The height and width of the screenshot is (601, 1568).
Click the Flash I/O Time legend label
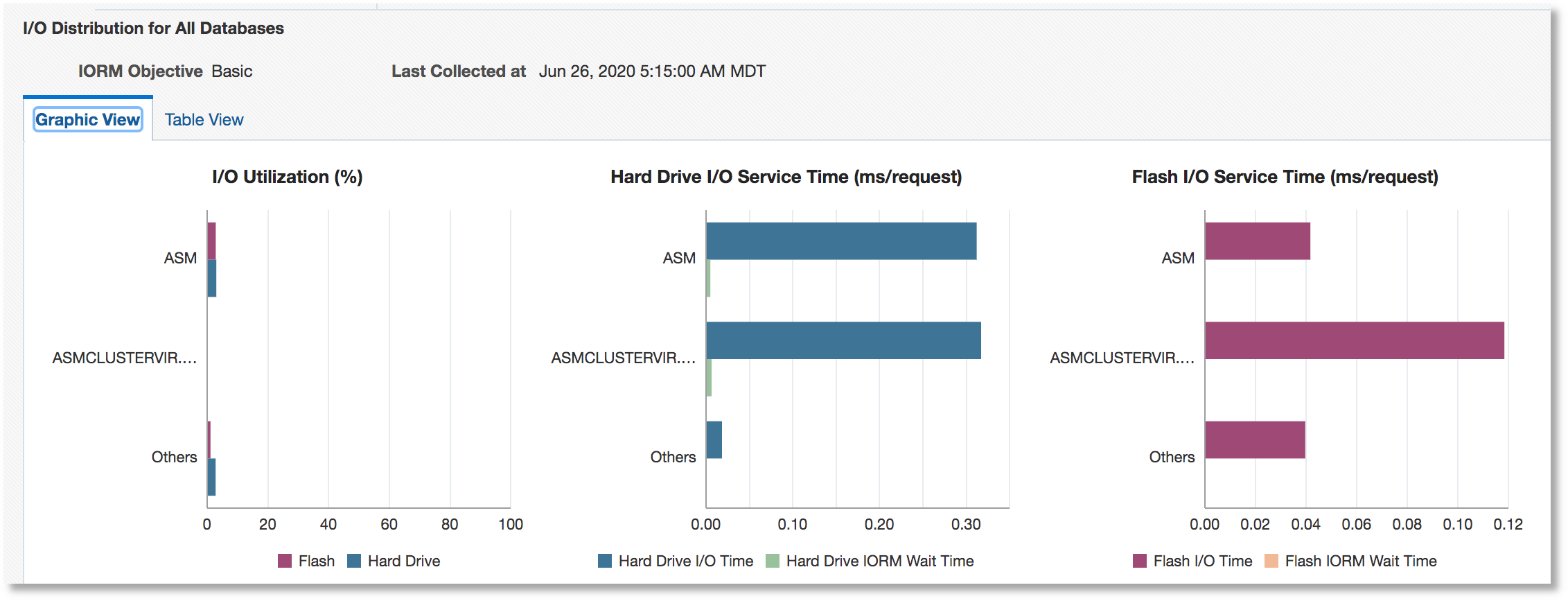coord(1203,561)
